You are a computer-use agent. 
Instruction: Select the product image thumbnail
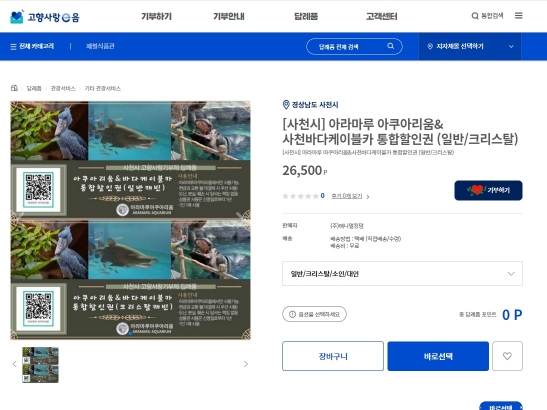[x=40, y=365]
